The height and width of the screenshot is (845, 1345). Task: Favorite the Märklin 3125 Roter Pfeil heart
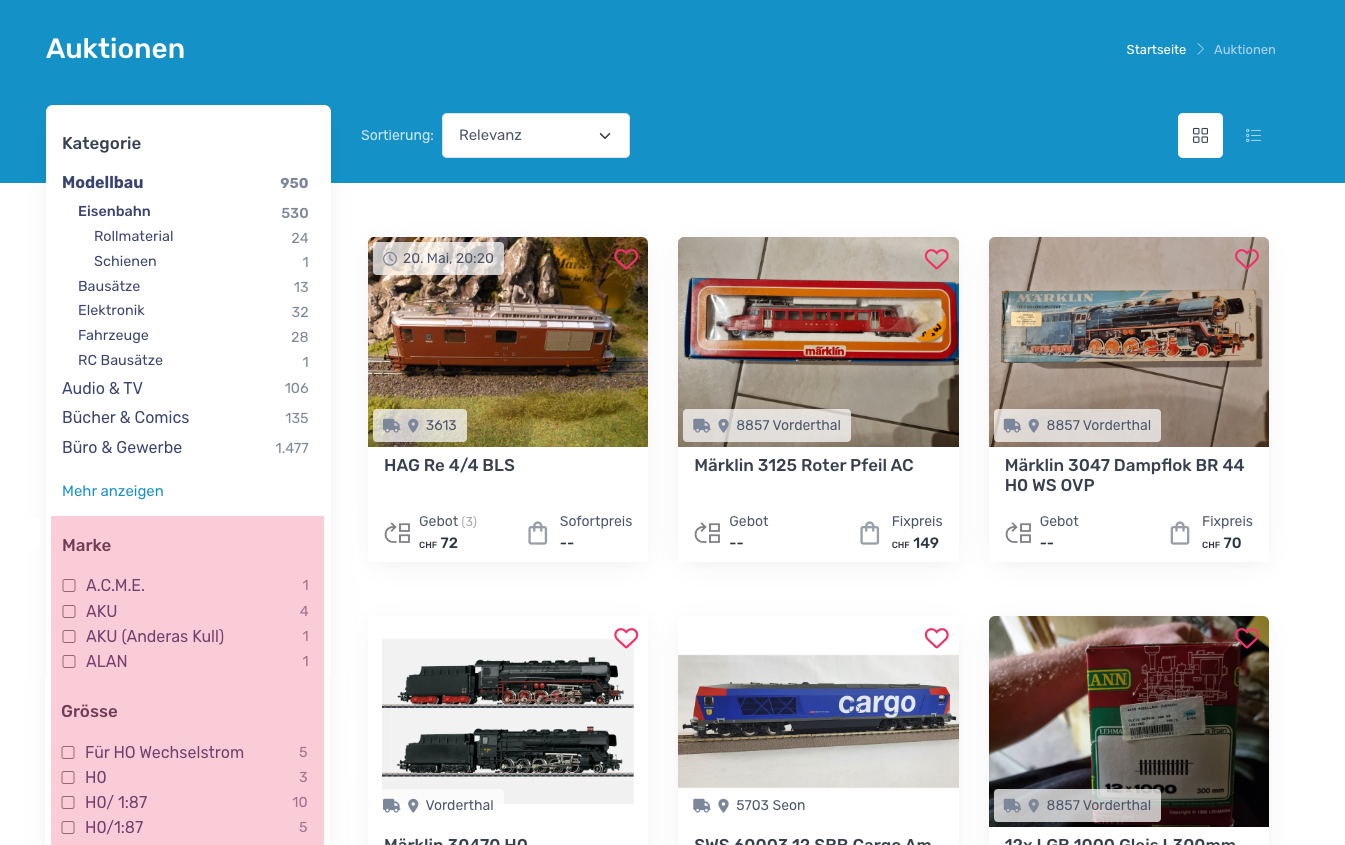coord(936,259)
